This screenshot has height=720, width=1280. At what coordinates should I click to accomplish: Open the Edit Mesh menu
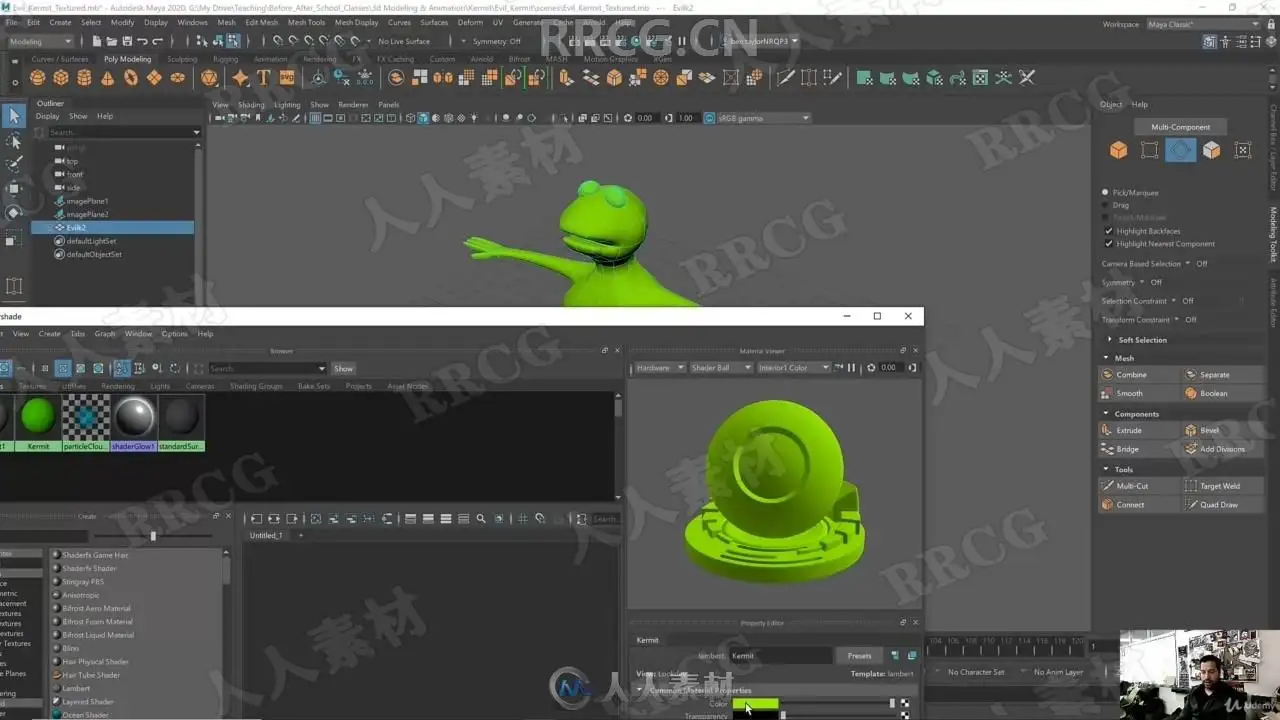(262, 22)
